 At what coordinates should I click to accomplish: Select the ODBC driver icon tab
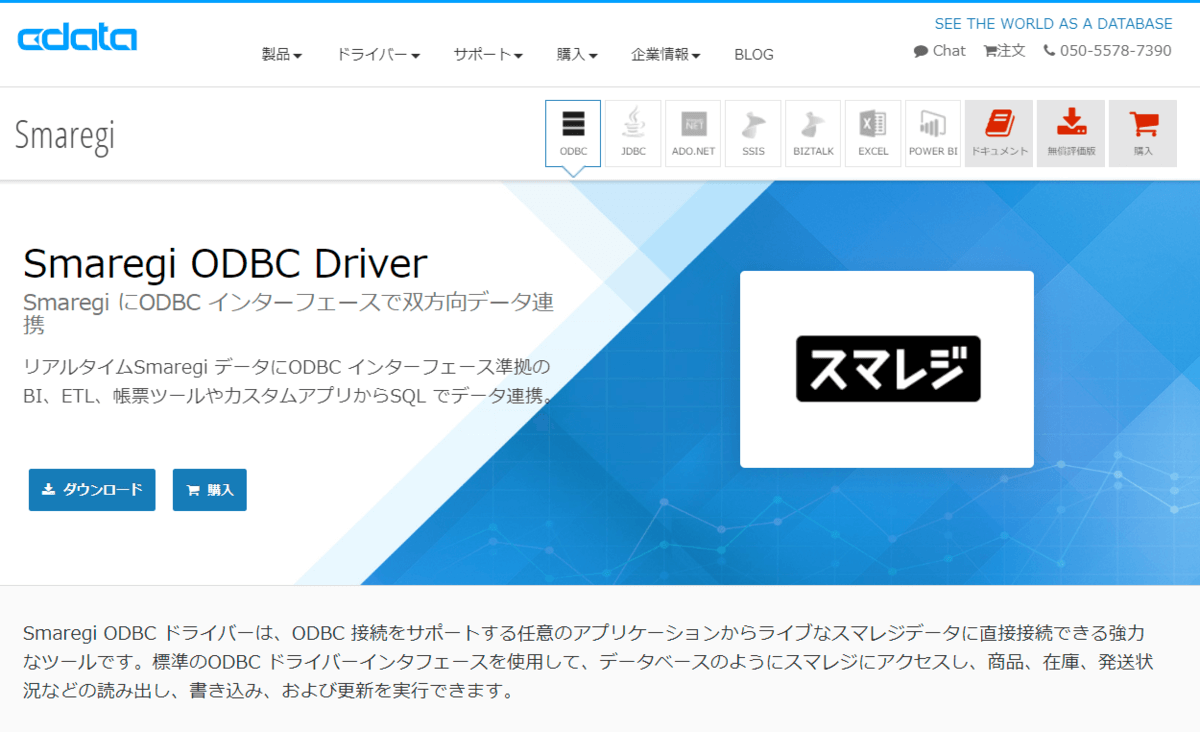click(573, 133)
